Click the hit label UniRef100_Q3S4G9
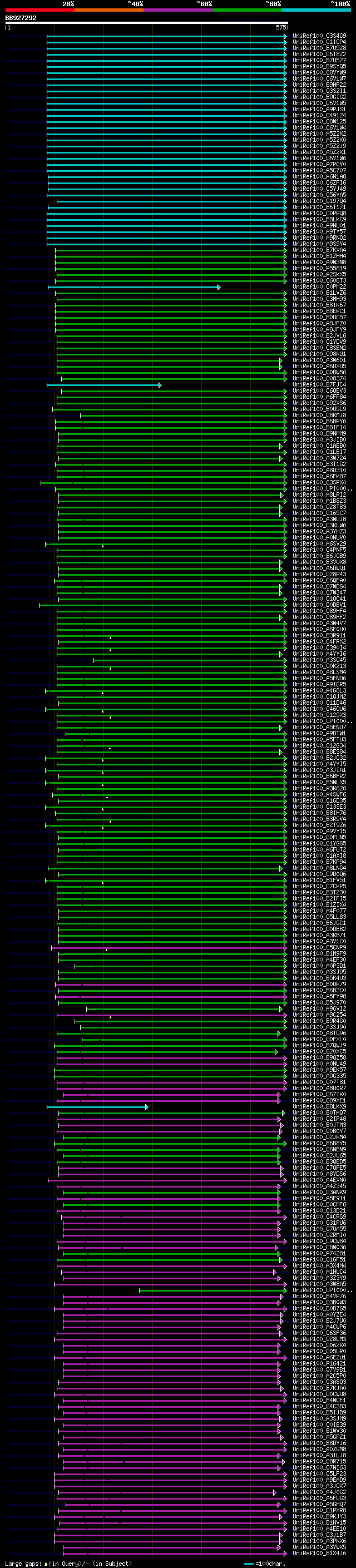Screen dimensions: 356x1568 point(319,36)
